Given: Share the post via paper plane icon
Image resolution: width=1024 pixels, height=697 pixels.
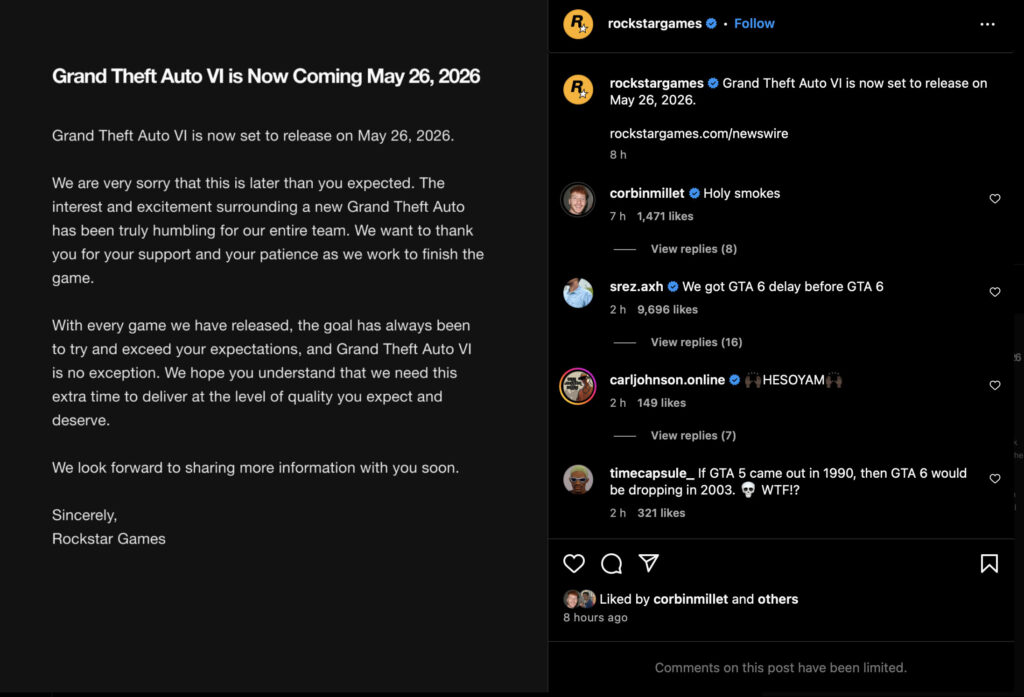Looking at the screenshot, I should pyautogui.click(x=649, y=564).
